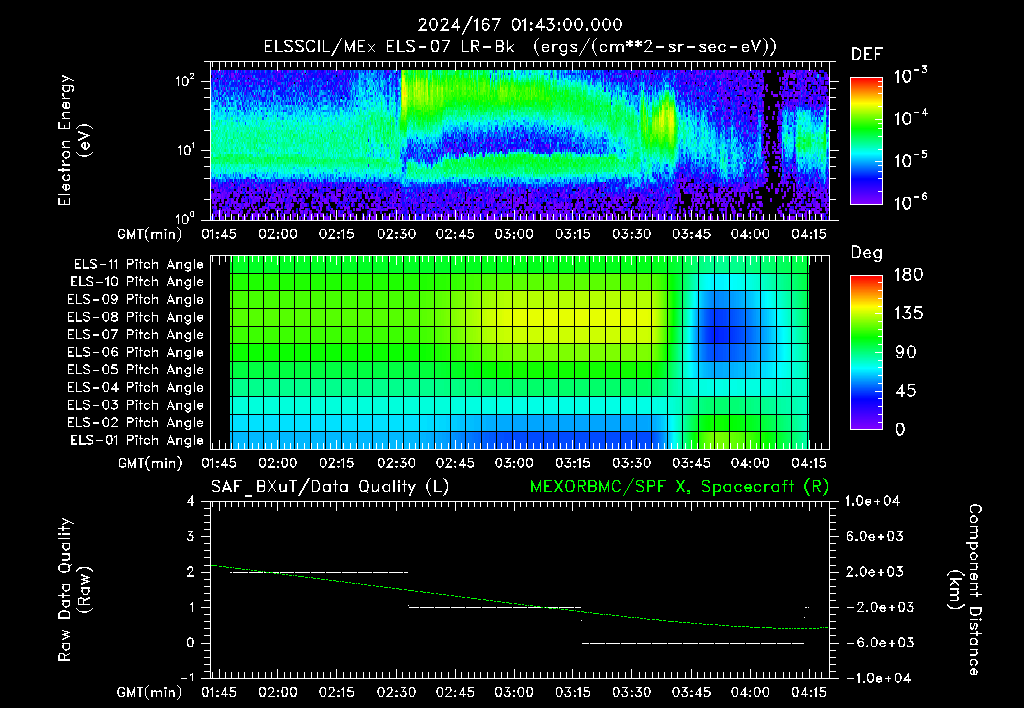This screenshot has height=708, width=1024.
Task: Click the 04:15 tick label under the spectrogram
Action: pyautogui.click(x=808, y=234)
